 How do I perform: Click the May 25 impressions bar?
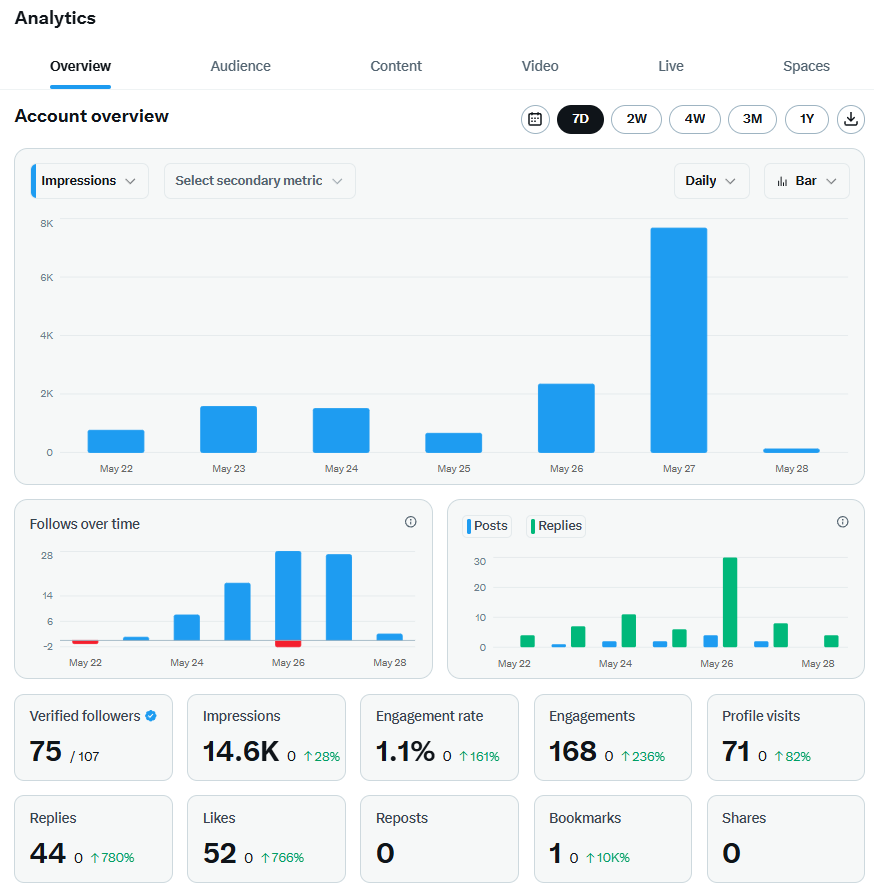(454, 443)
